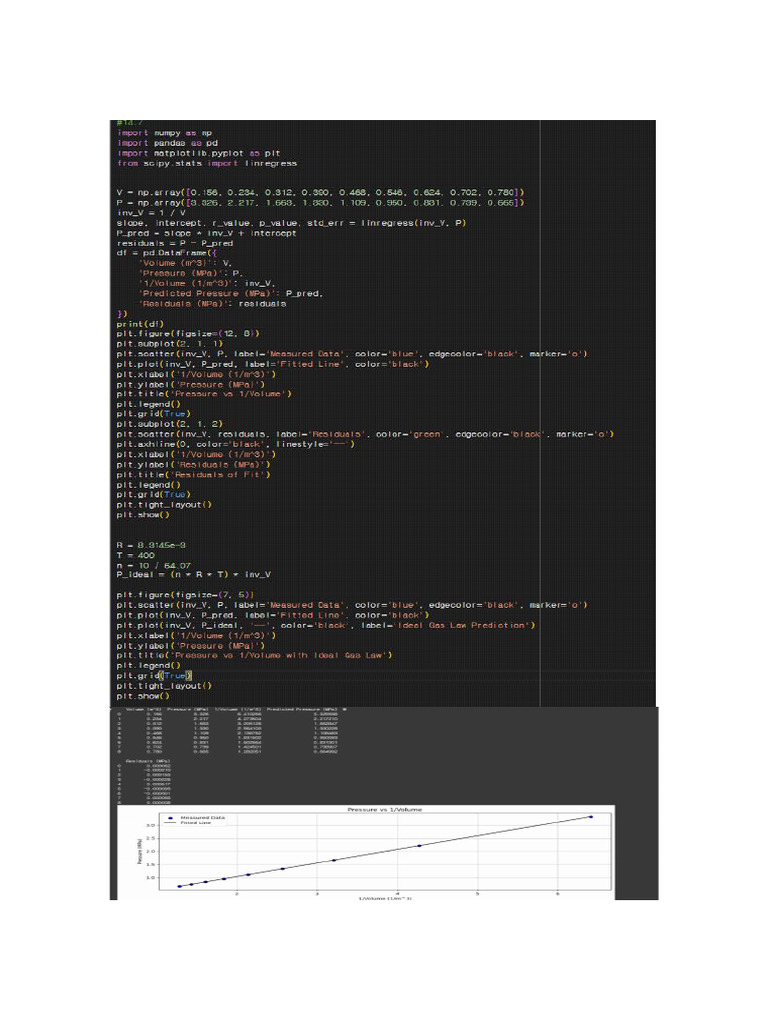Screen dimensions: 768x1024
Task: Click the 'T = 400' line
Action: pos(135,555)
